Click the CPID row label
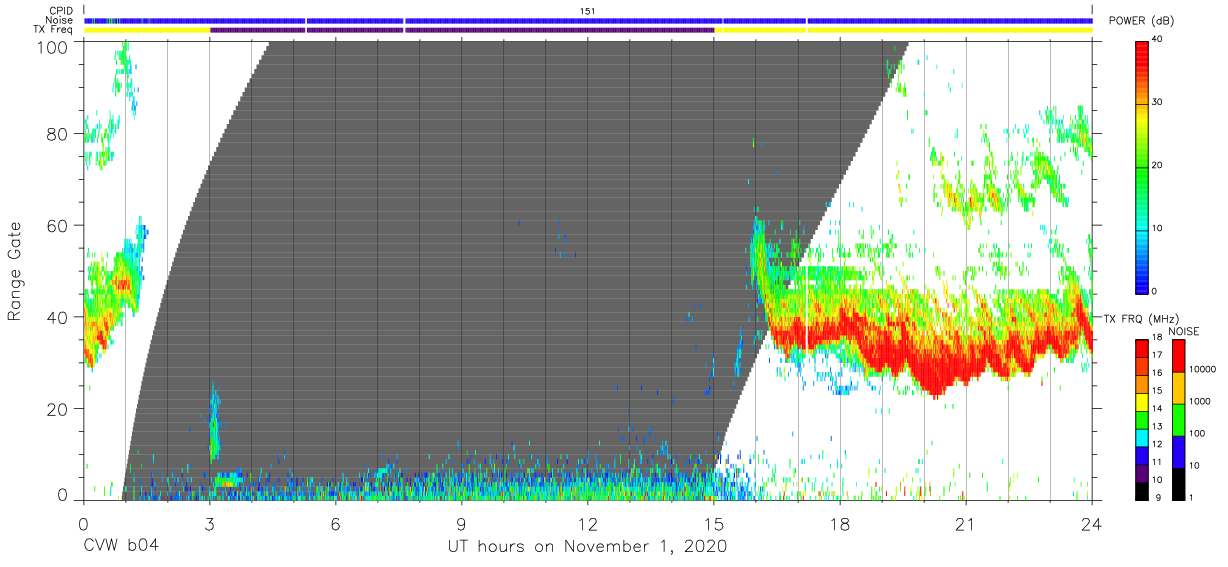The width and height of the screenshot is (1228, 567). (62, 11)
